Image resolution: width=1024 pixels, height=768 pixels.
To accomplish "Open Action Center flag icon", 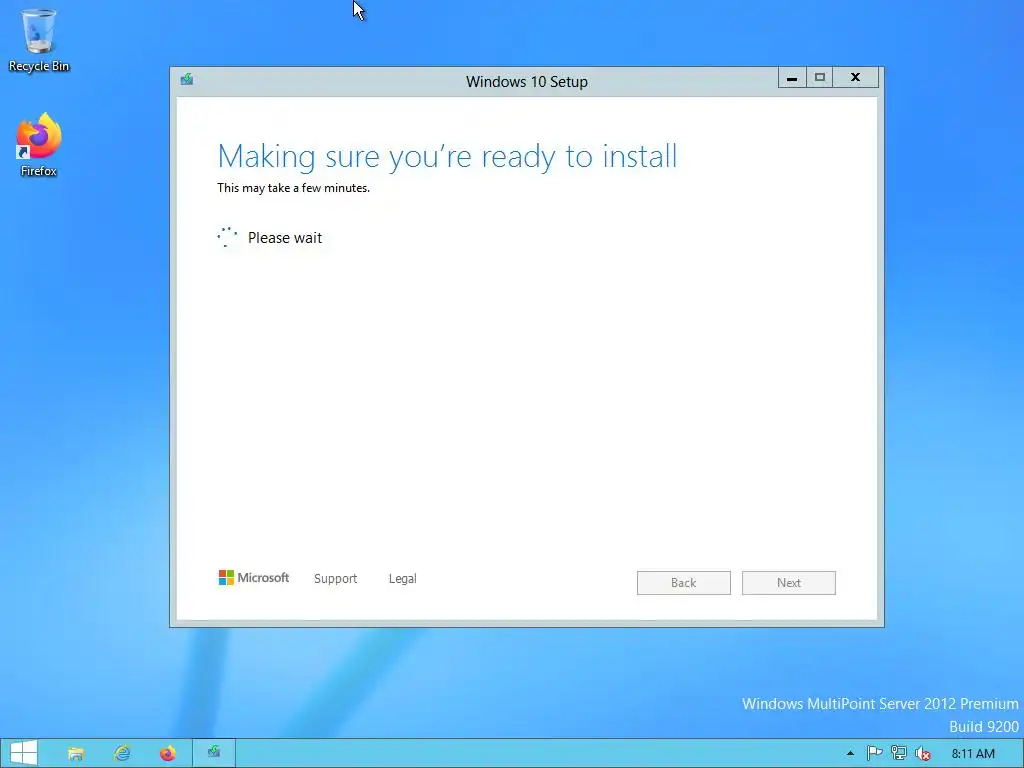I will click(x=874, y=754).
